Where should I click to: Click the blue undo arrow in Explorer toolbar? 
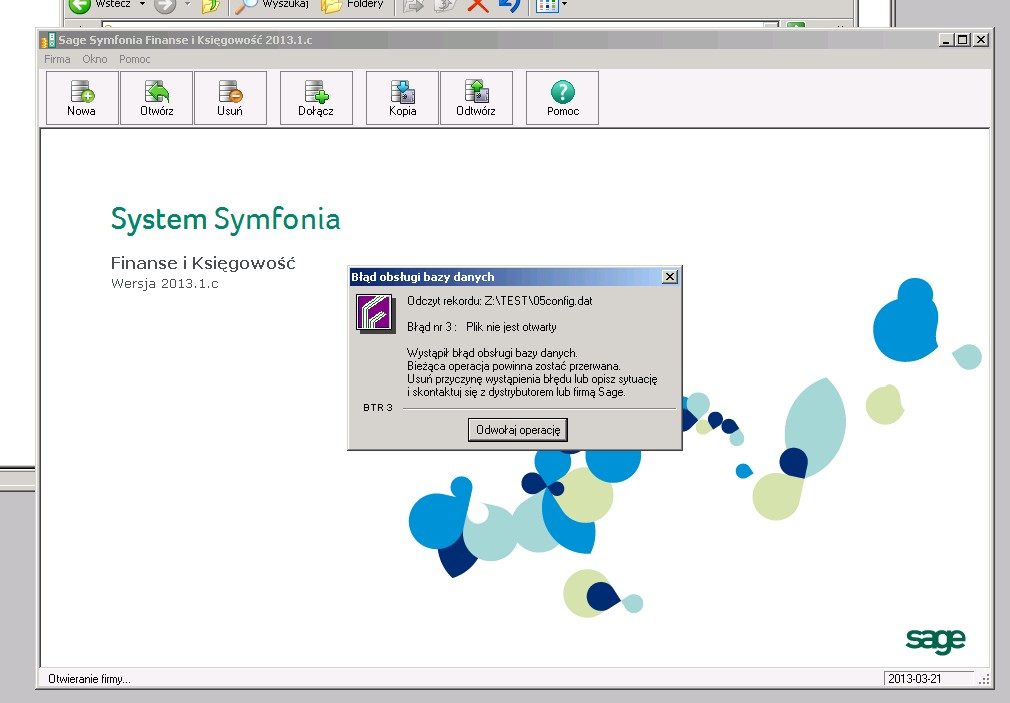tap(509, 5)
